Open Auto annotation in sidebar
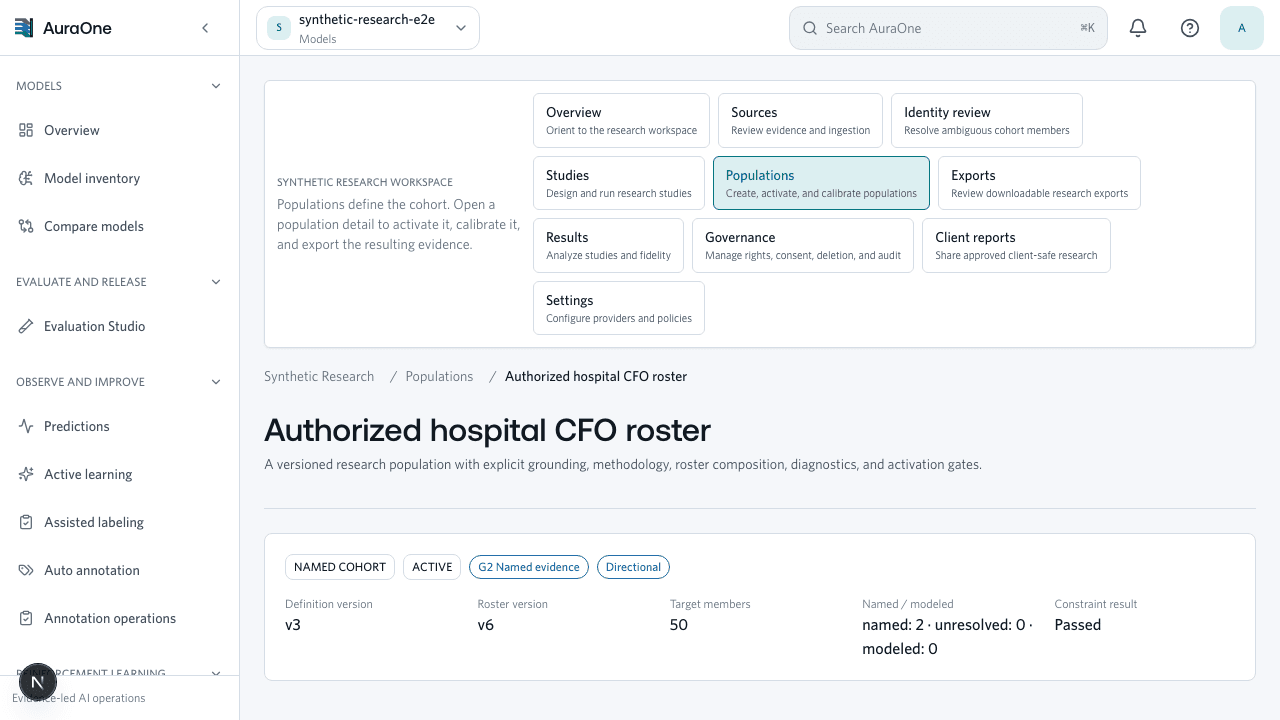The image size is (1280, 720). pos(119,570)
